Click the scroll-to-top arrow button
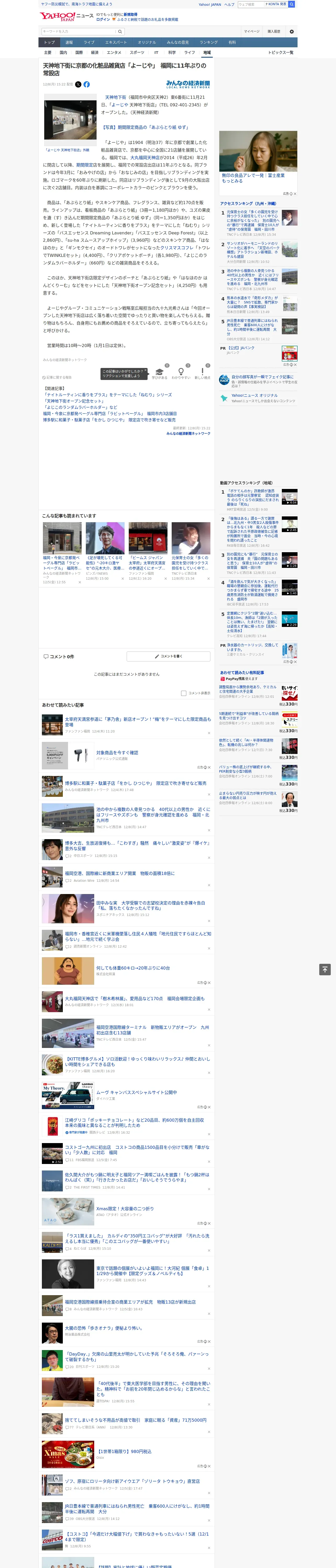This screenshot has width=336, height=1568. click(325, 970)
